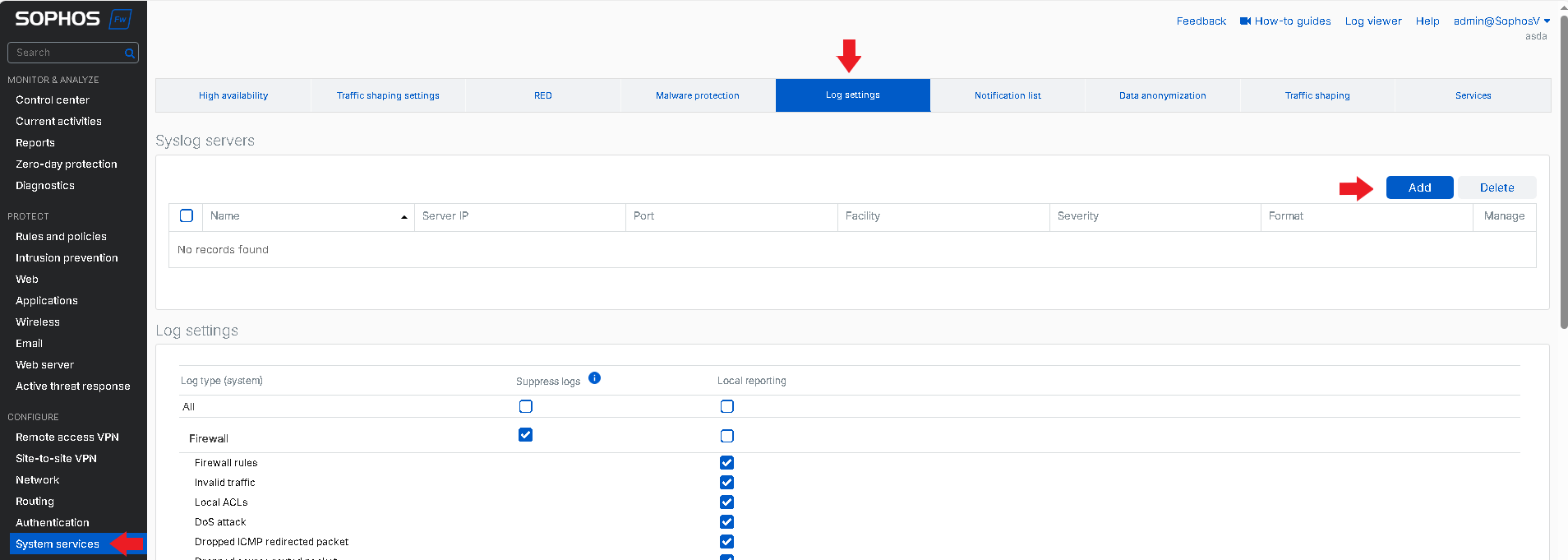This screenshot has width=1568, height=560.
Task: Sort the table by Name column arrow
Action: click(404, 217)
